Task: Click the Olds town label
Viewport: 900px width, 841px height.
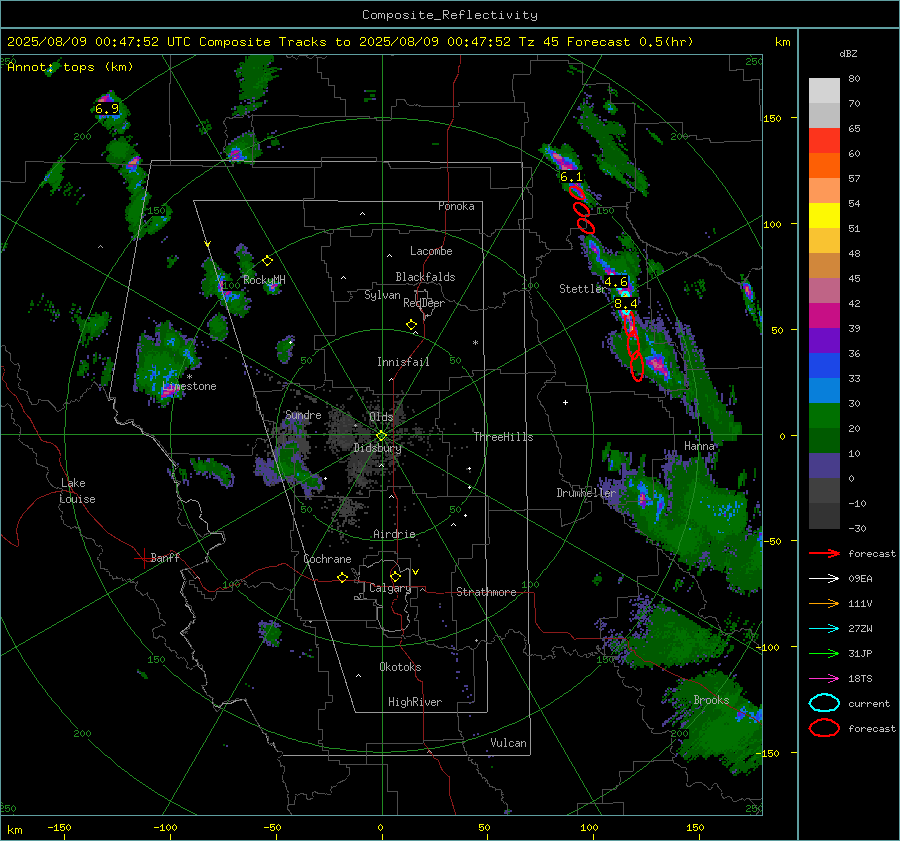Action: 381,417
